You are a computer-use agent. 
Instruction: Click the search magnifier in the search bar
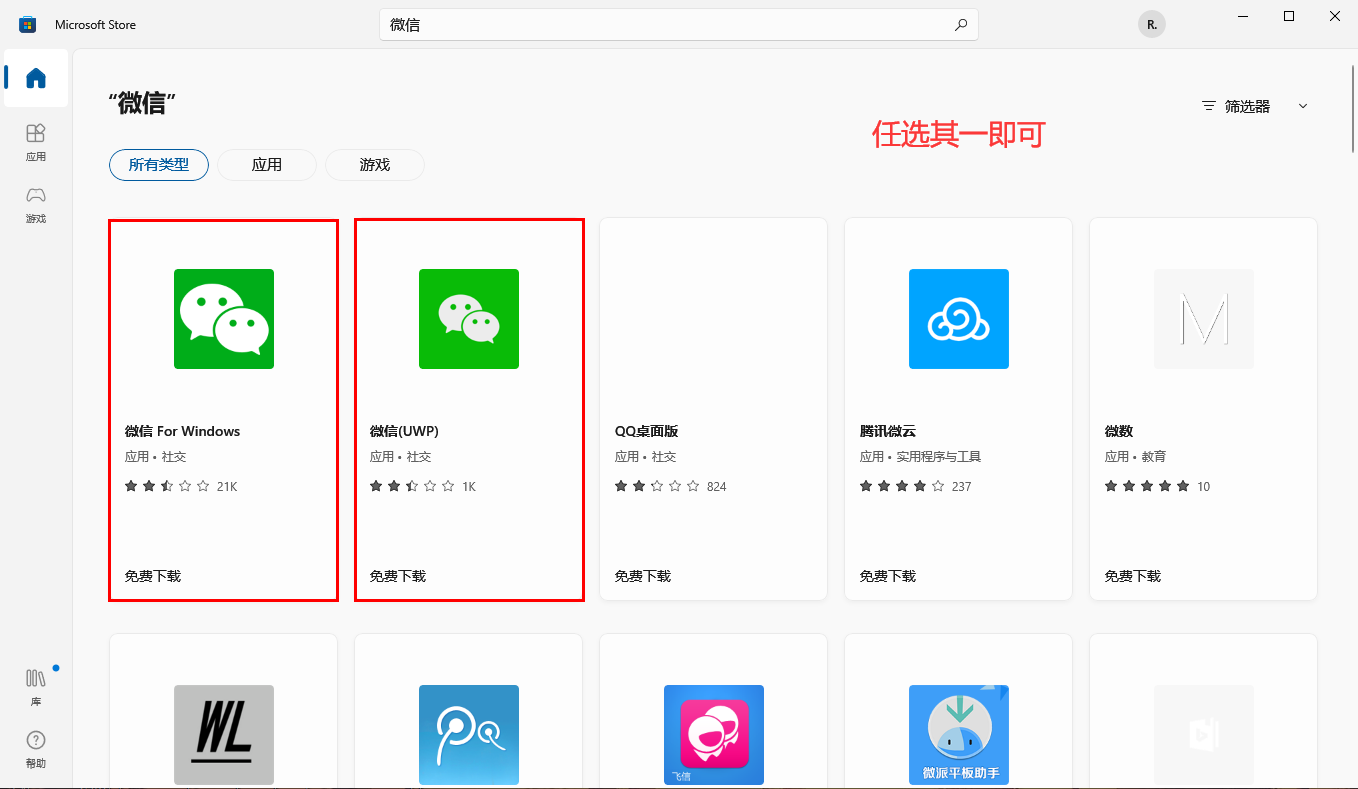[x=960, y=24]
